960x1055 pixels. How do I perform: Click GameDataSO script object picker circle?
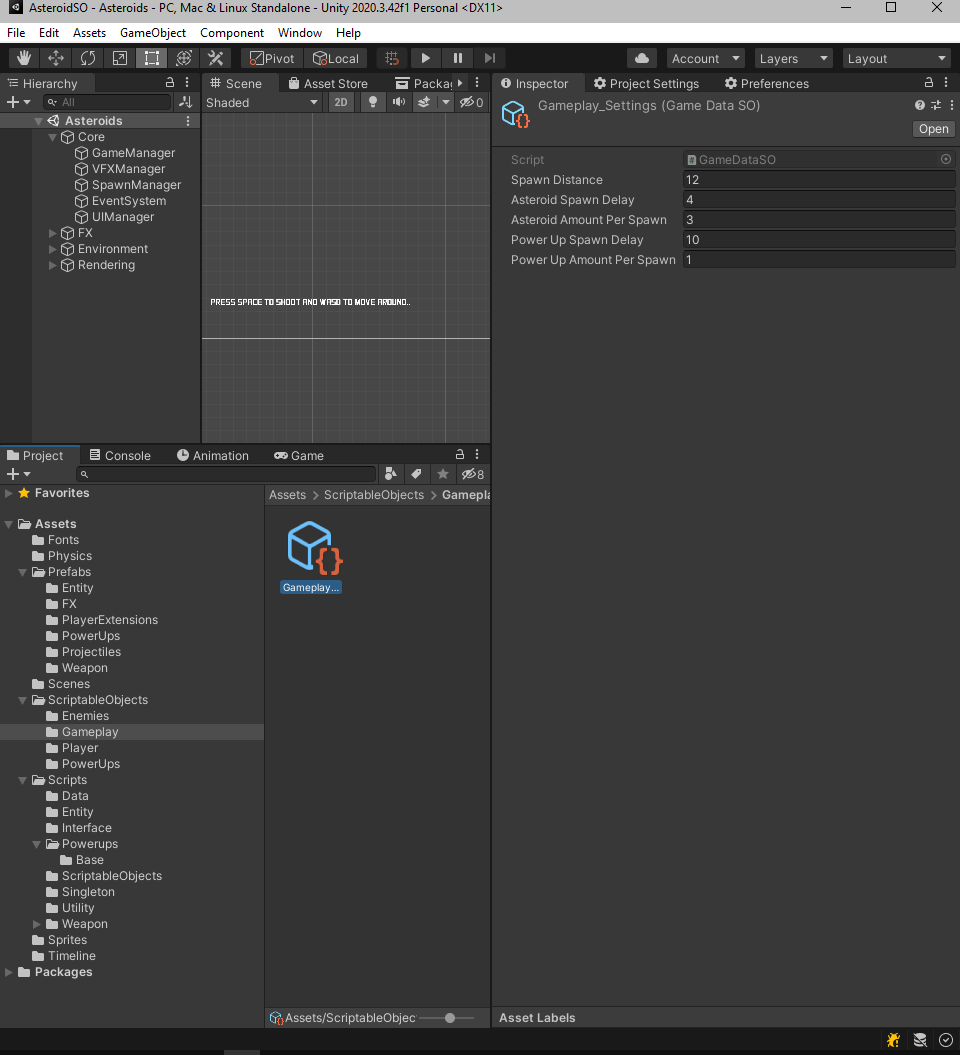click(946, 159)
